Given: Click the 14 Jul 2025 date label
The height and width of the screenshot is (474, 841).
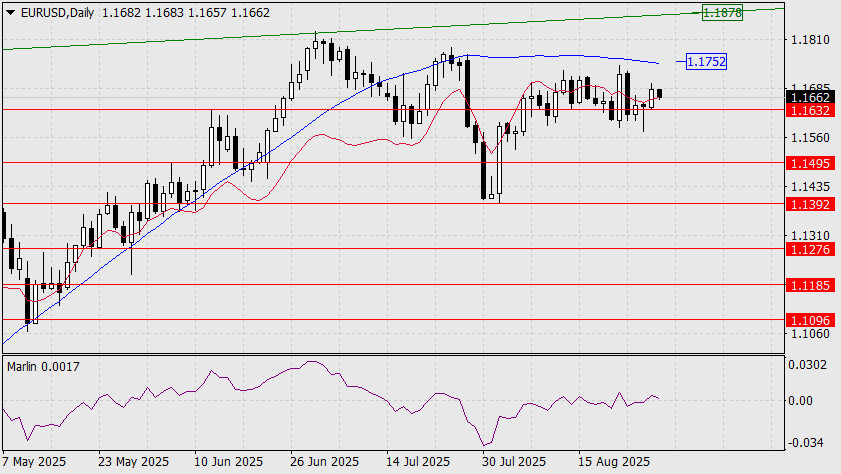Looking at the screenshot, I should 418,462.
